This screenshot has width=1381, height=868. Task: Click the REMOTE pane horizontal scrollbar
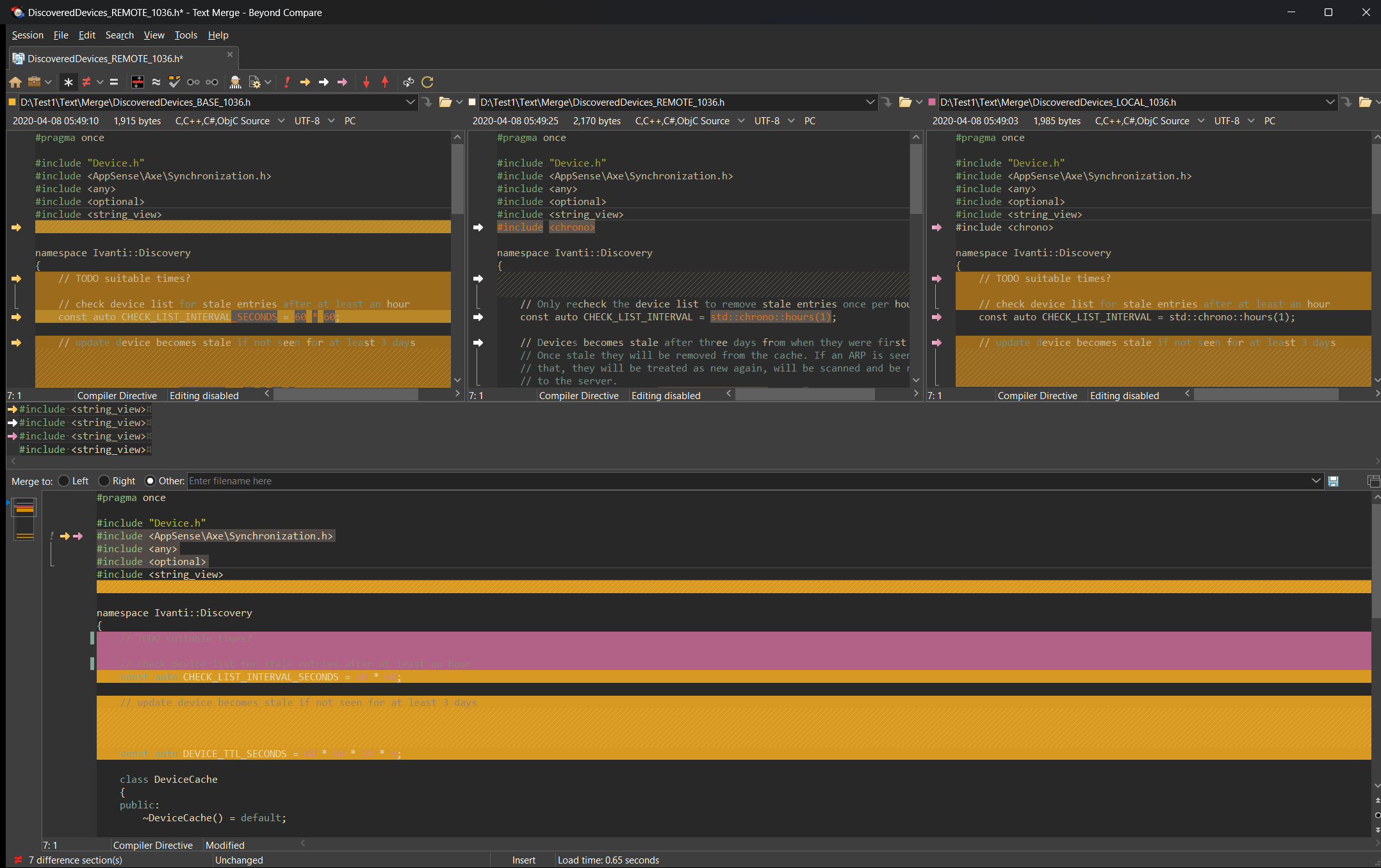tap(805, 395)
